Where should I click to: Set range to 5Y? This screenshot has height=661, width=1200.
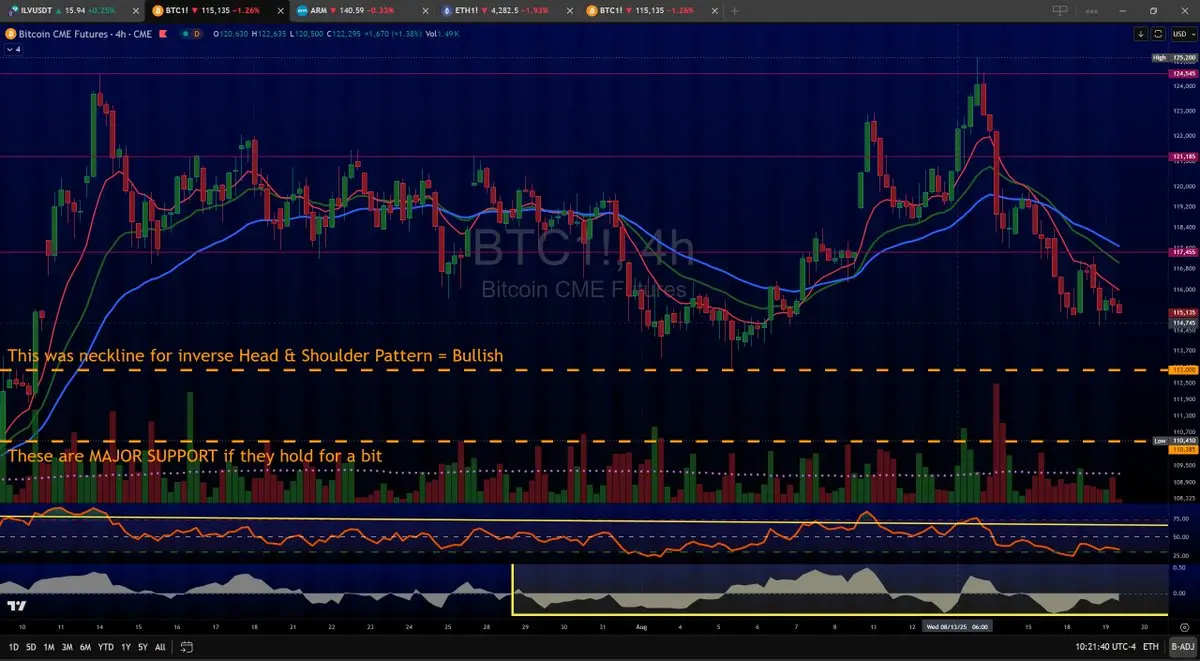[143, 647]
